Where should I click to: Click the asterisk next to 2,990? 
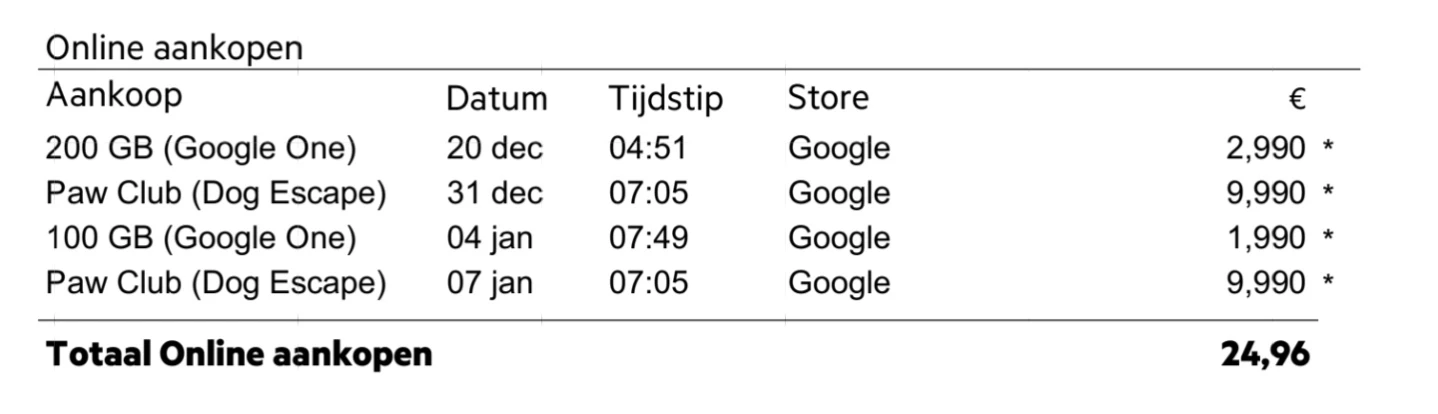click(1328, 148)
